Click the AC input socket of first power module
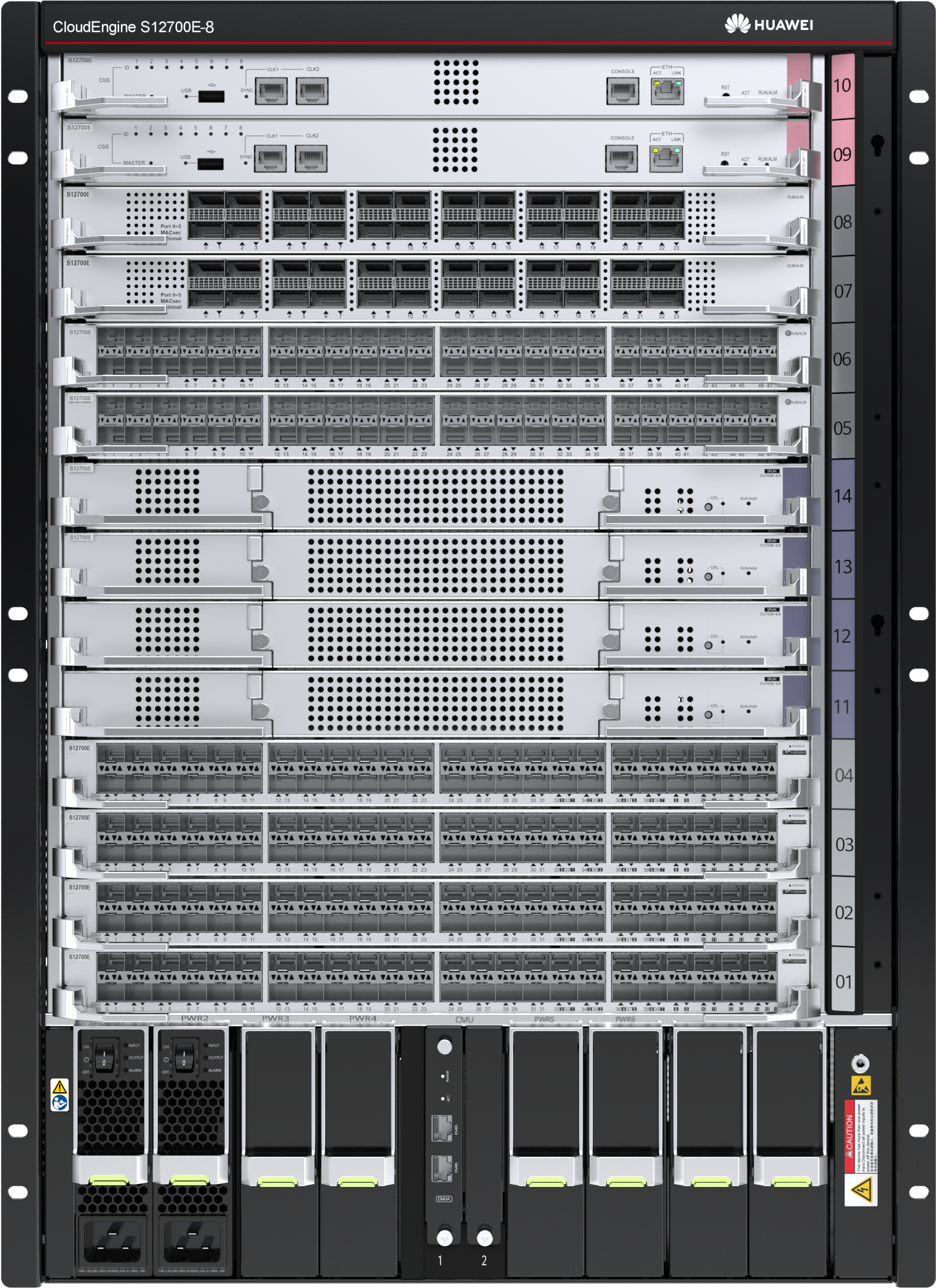This screenshot has width=936, height=1288. [x=112, y=1241]
